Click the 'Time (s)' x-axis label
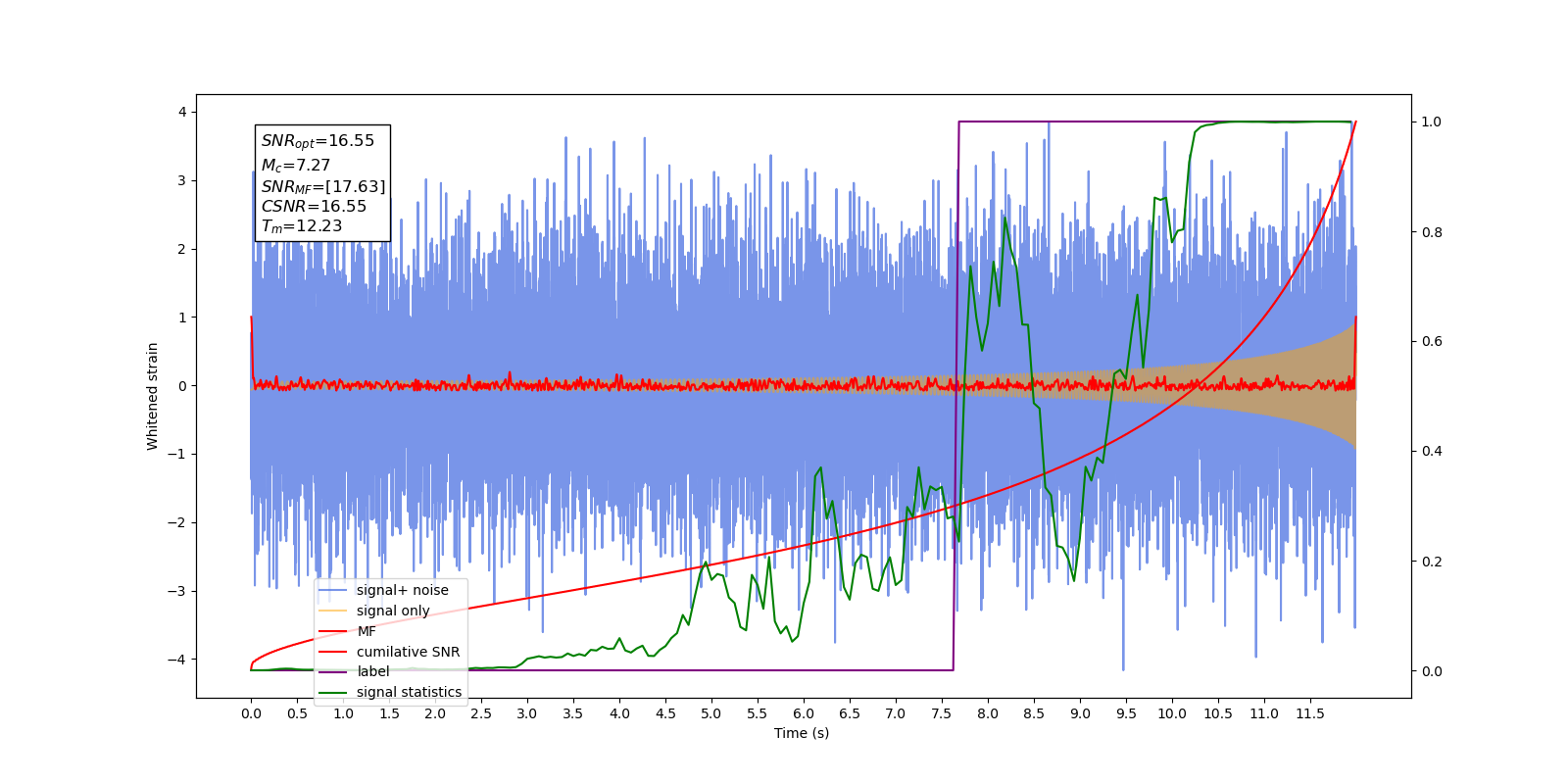1568x784 pixels. (802, 733)
